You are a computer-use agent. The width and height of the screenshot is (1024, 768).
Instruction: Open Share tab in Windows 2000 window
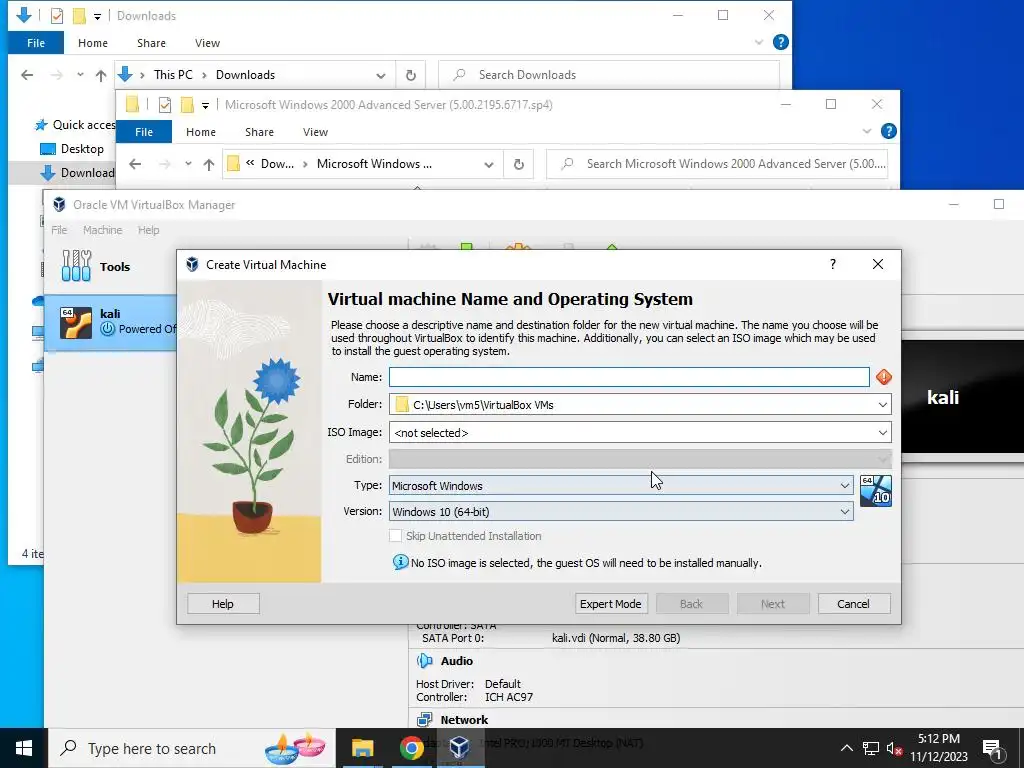pos(259,132)
